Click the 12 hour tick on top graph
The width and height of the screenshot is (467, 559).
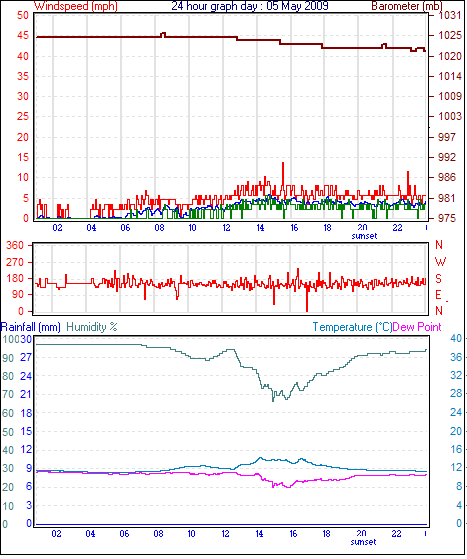(226, 227)
